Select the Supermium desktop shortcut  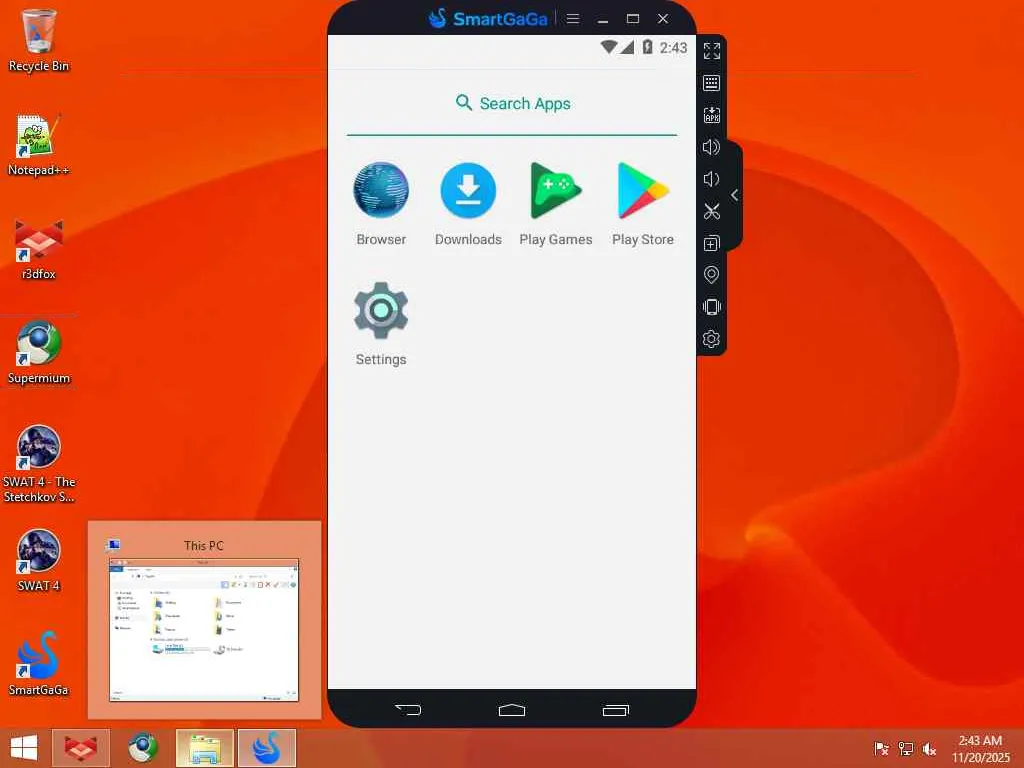click(x=39, y=353)
